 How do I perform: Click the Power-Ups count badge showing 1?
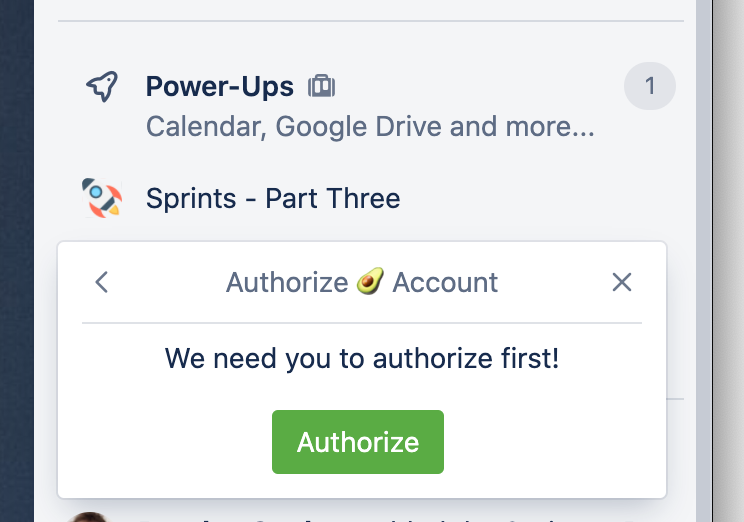click(650, 86)
